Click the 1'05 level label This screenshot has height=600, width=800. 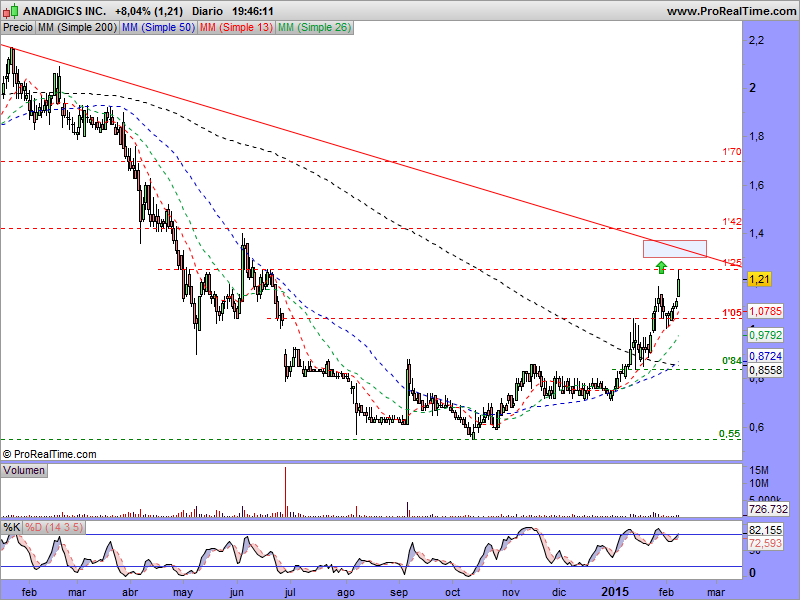coord(732,313)
